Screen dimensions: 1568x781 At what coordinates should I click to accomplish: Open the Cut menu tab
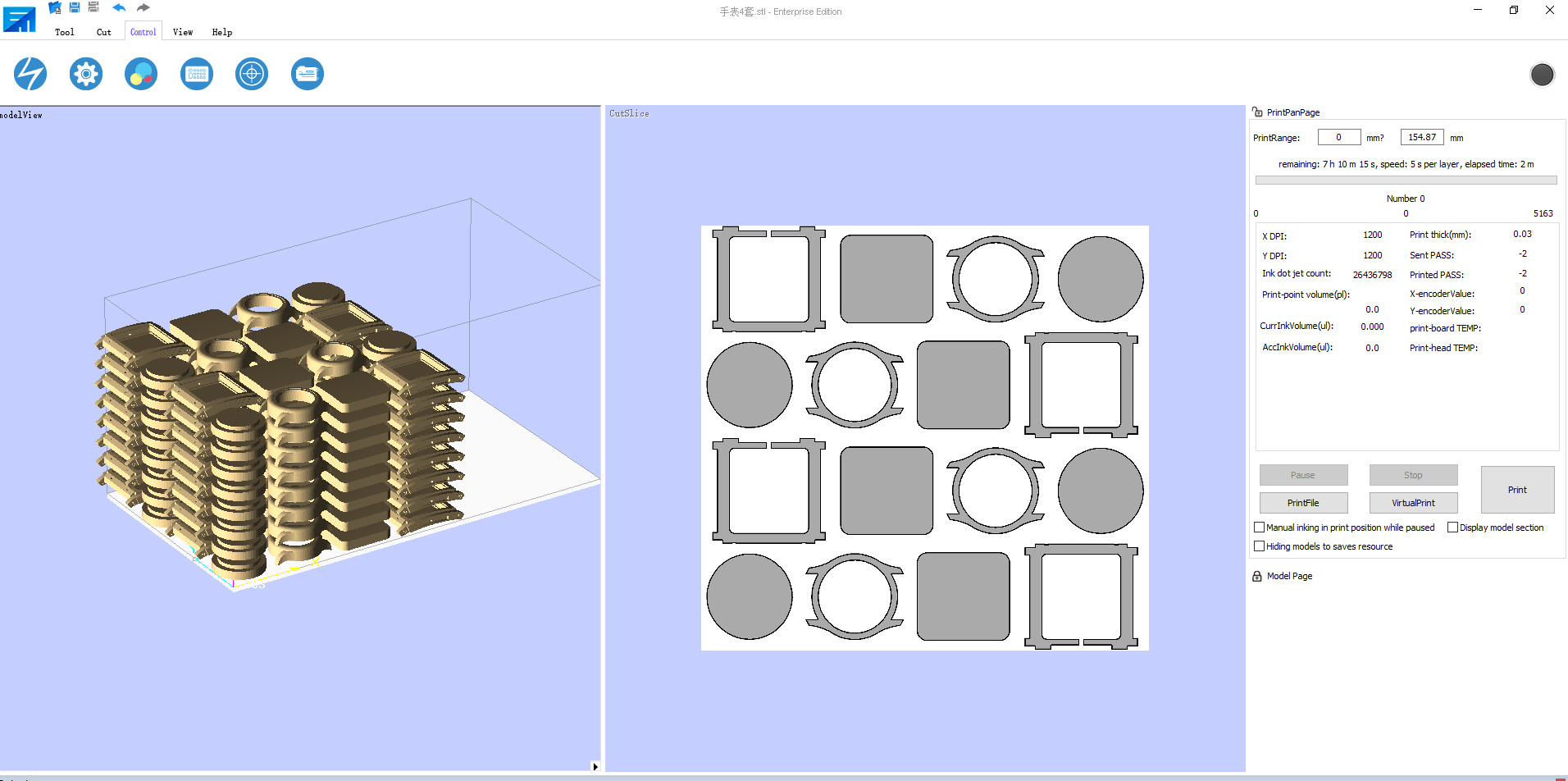click(103, 32)
